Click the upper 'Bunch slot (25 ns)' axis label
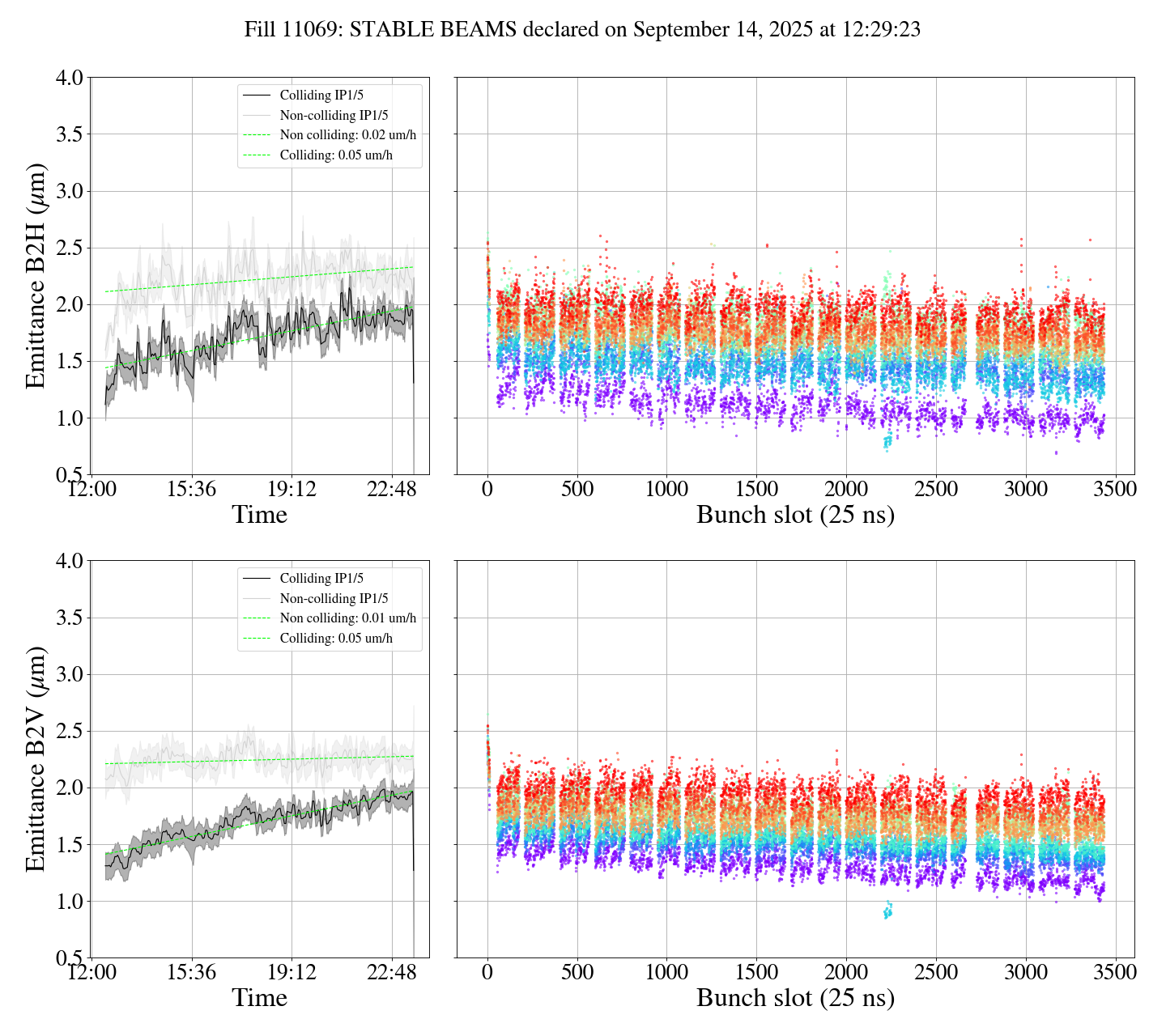The image size is (1166, 1036). [x=795, y=515]
